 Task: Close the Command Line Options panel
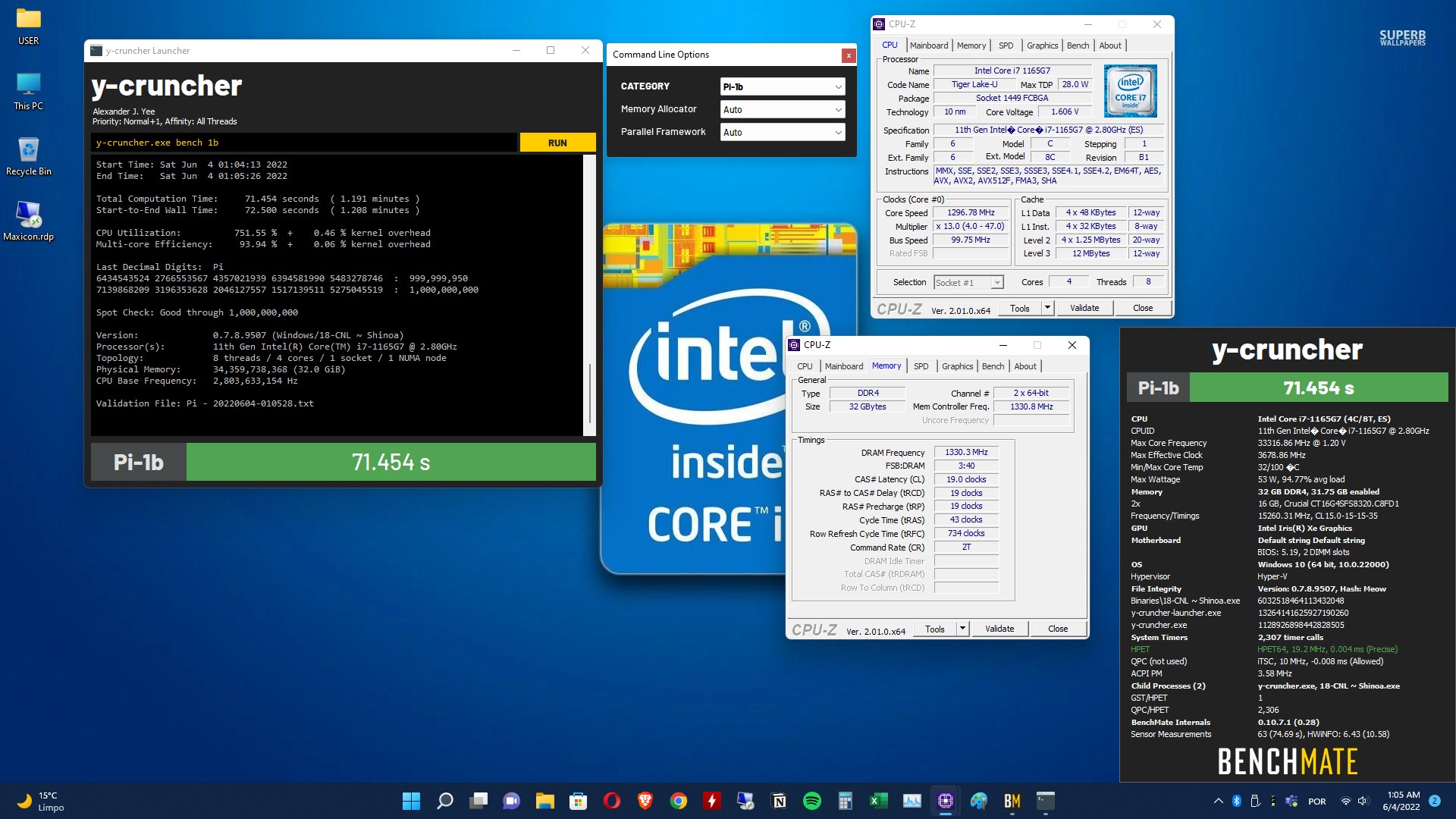849,55
